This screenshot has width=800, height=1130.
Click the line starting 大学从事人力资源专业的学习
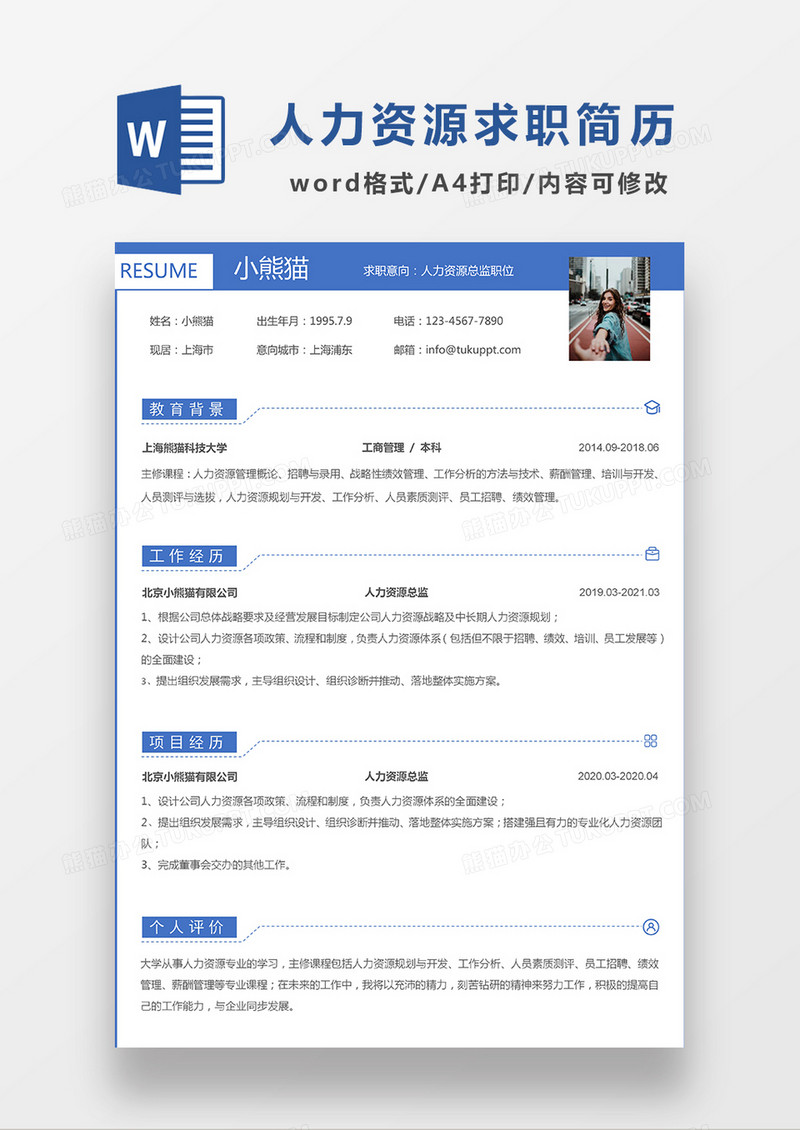pyautogui.click(x=400, y=964)
